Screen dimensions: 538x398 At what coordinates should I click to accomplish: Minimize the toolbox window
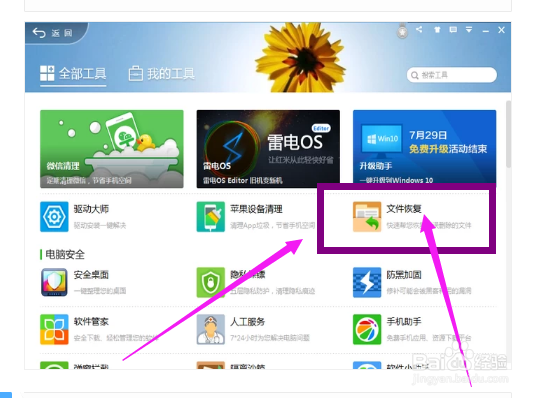486,31
